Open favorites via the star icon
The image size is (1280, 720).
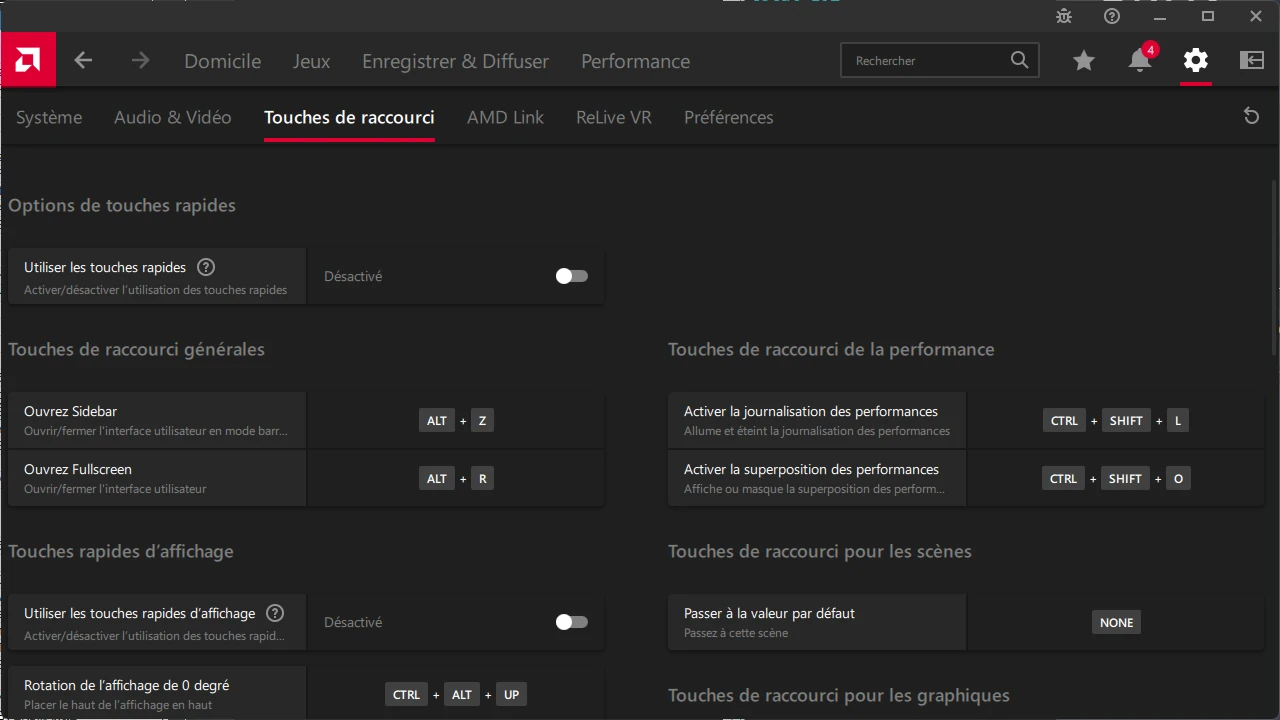tap(1084, 60)
